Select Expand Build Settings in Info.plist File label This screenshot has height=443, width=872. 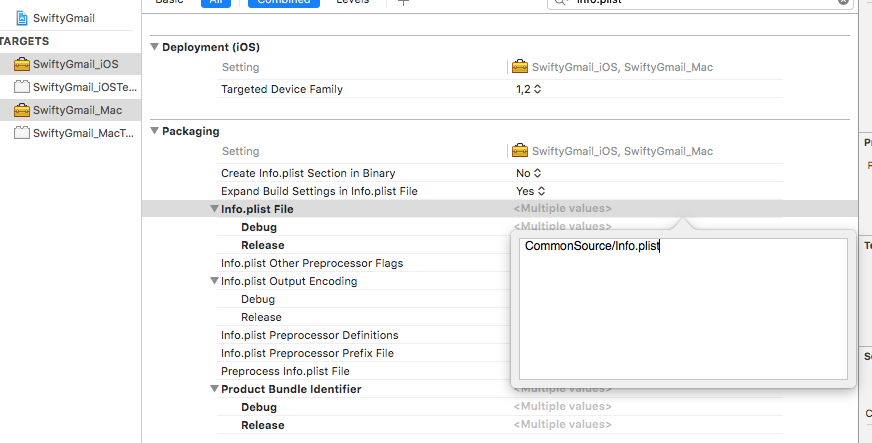(319, 191)
